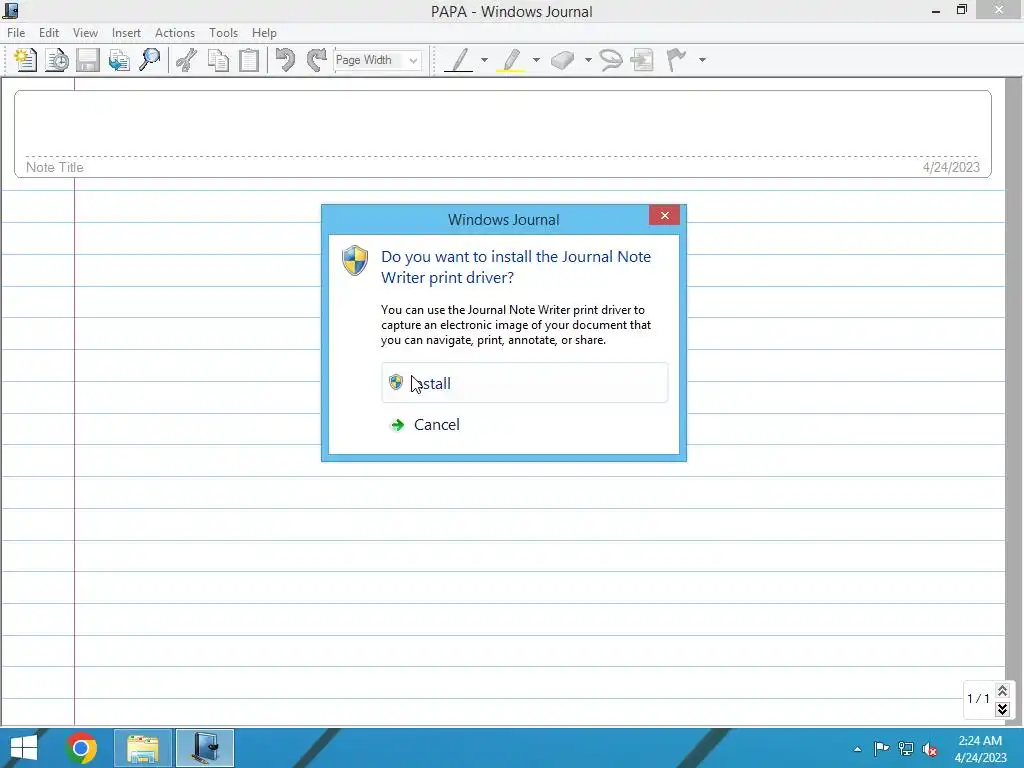Click the Save floppy disk icon
The width and height of the screenshot is (1024, 768).
click(x=88, y=60)
